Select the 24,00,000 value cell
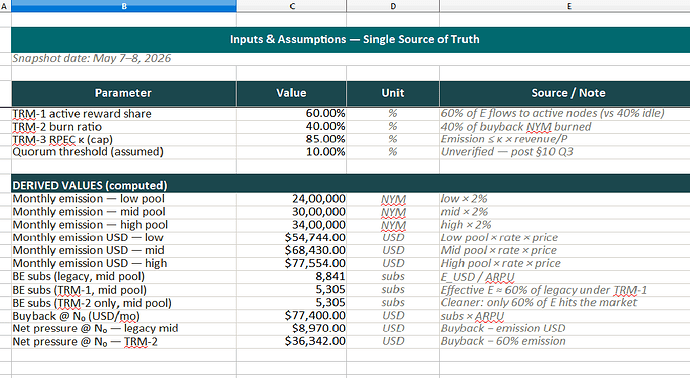 pyautogui.click(x=291, y=199)
